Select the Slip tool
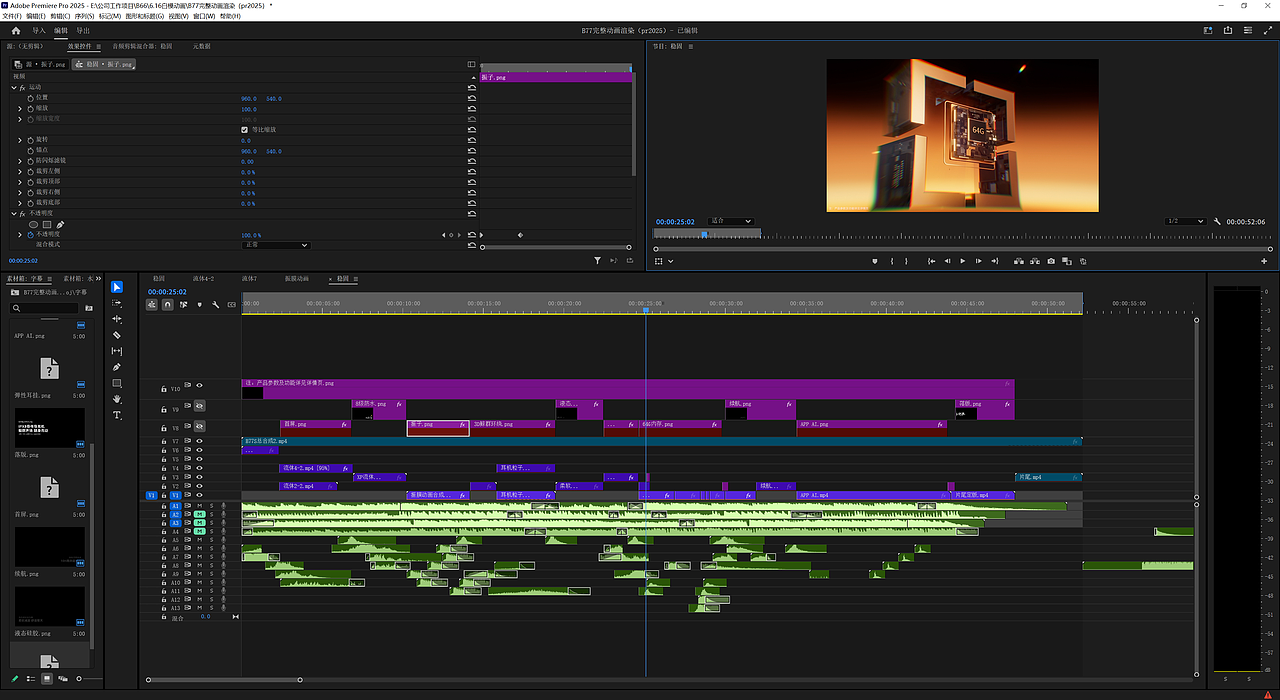 pos(117,351)
